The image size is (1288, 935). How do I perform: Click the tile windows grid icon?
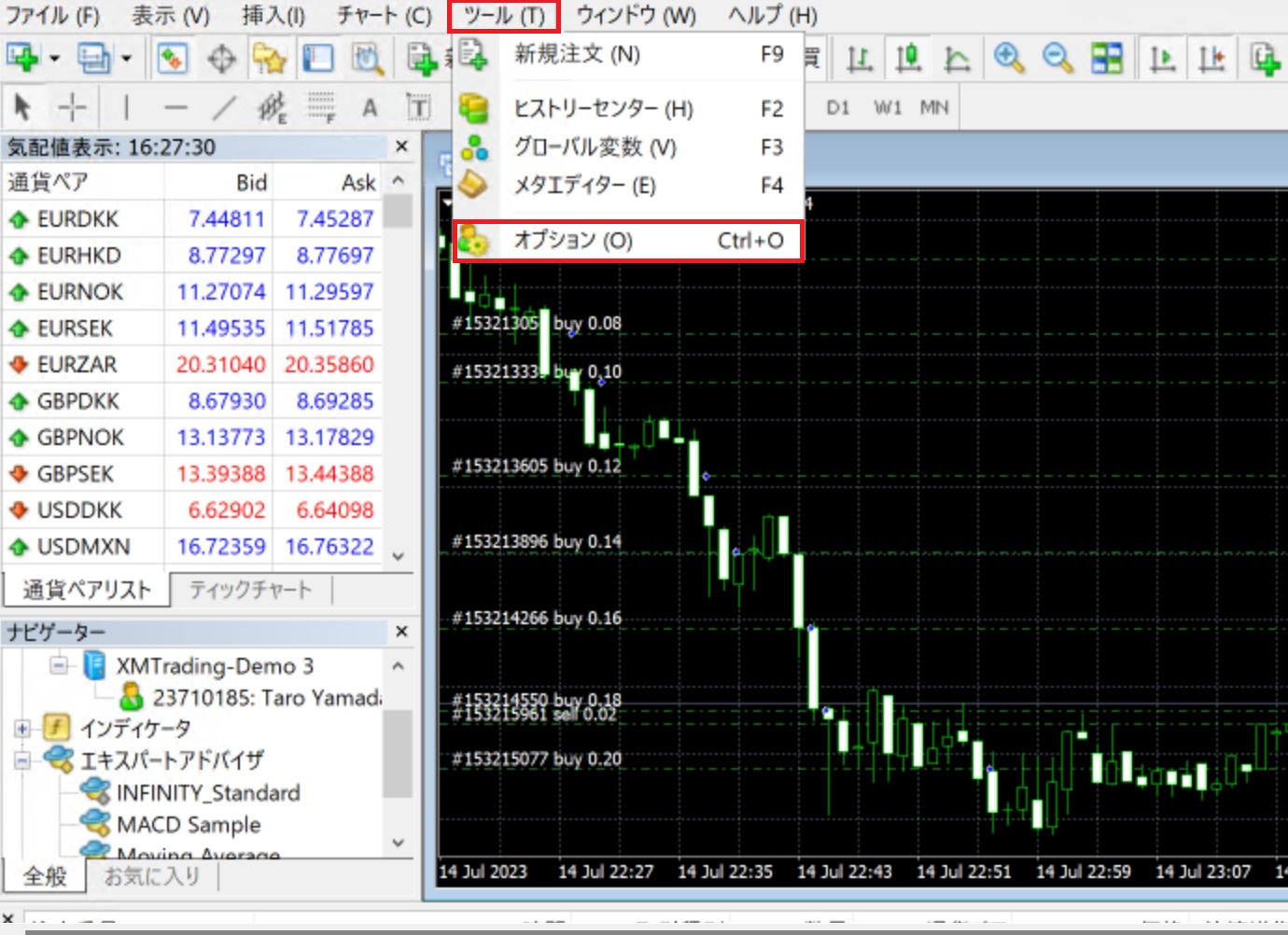click(1107, 59)
